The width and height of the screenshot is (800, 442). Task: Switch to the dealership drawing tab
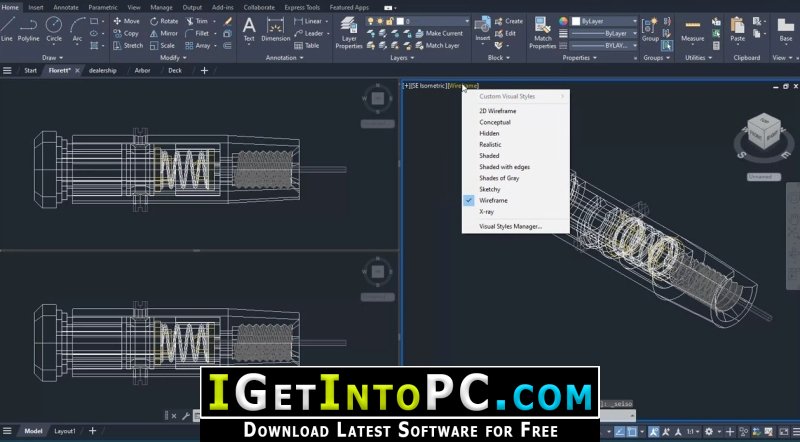103,70
